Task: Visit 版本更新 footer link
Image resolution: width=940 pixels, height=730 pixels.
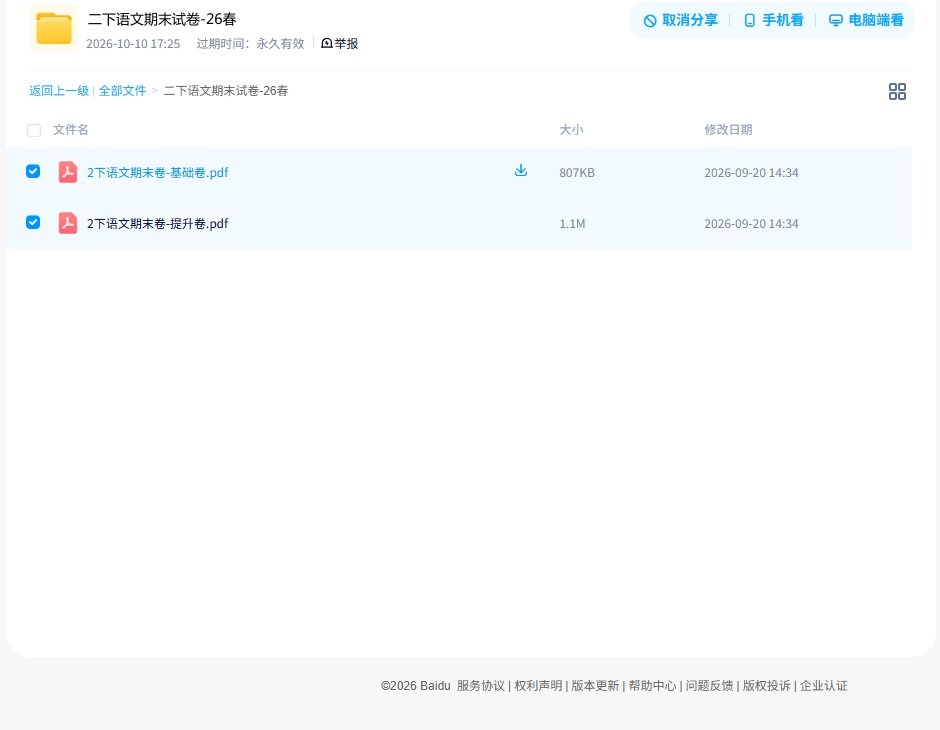Action: [595, 686]
